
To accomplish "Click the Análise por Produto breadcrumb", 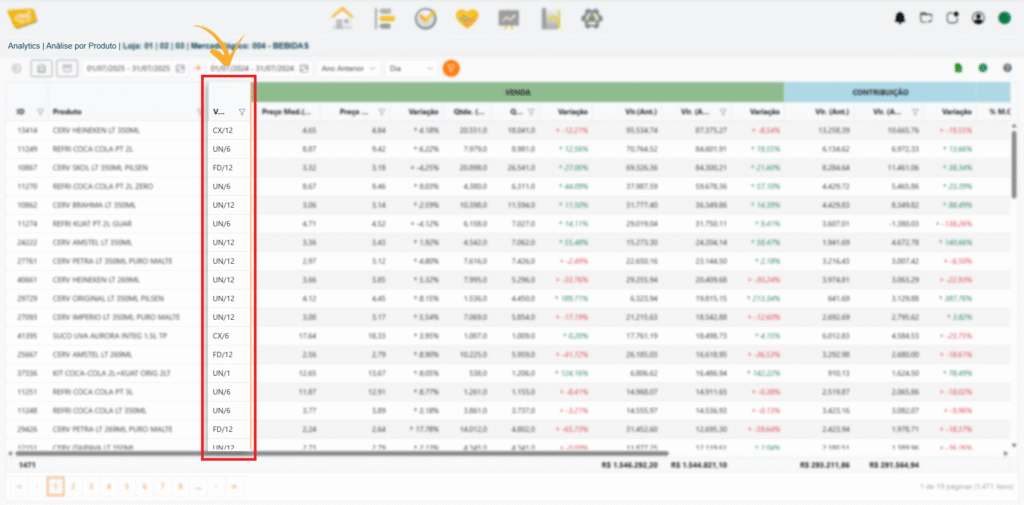I will click(x=82, y=46).
